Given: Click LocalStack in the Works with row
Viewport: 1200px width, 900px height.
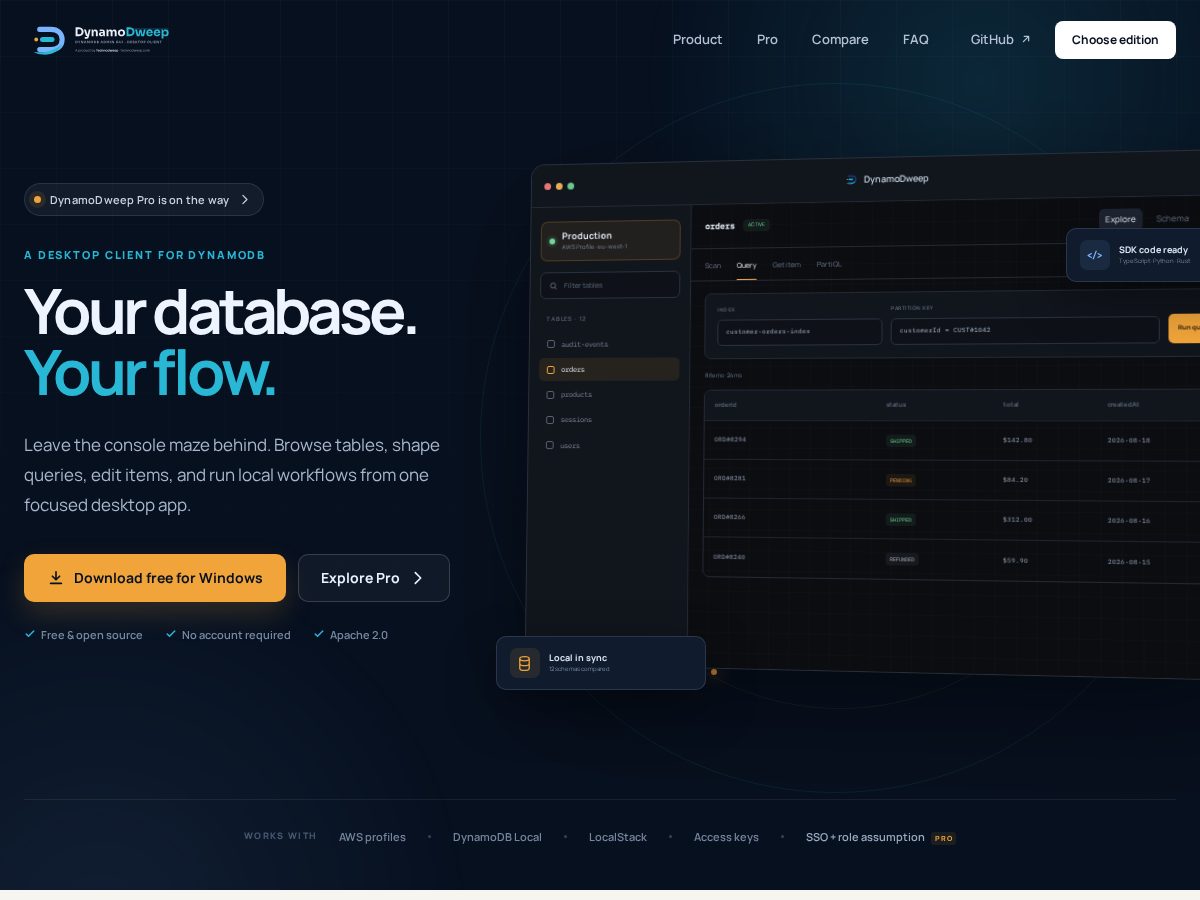Looking at the screenshot, I should [x=618, y=837].
